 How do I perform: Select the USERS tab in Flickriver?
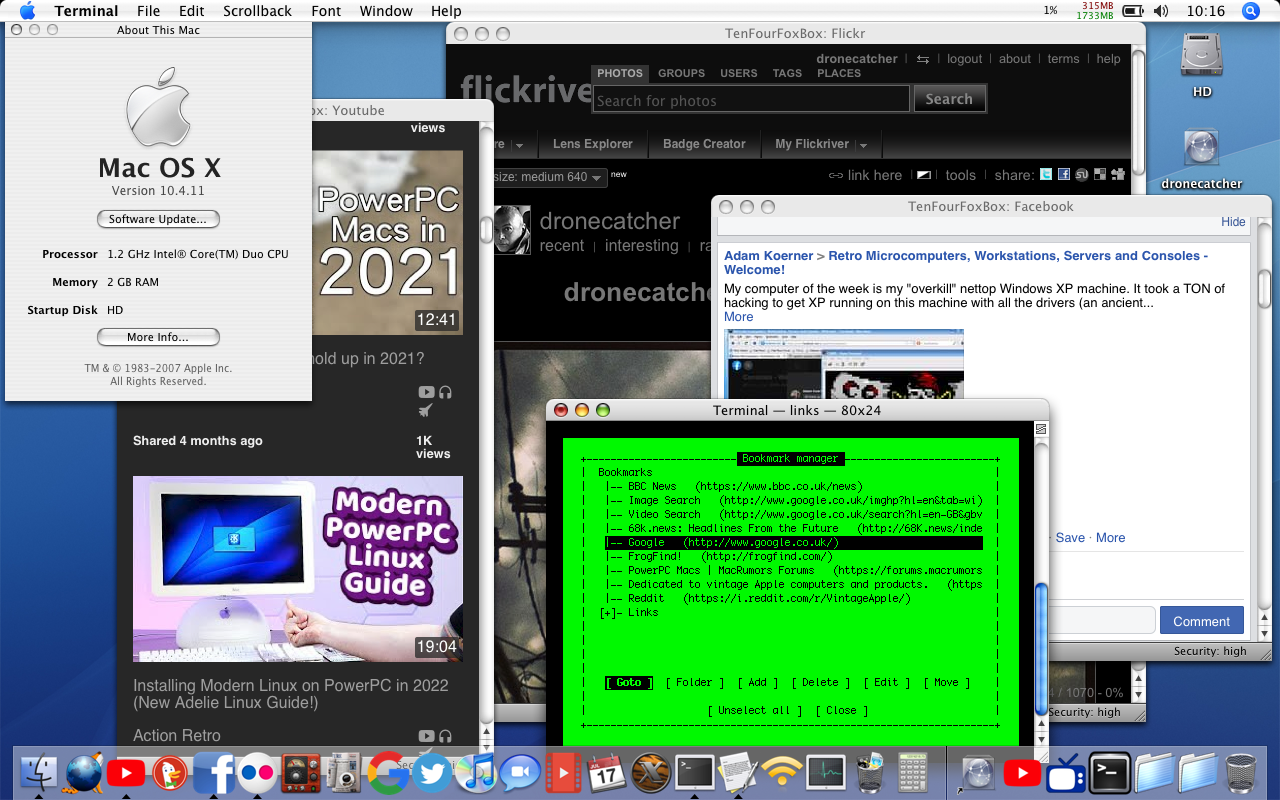739,73
